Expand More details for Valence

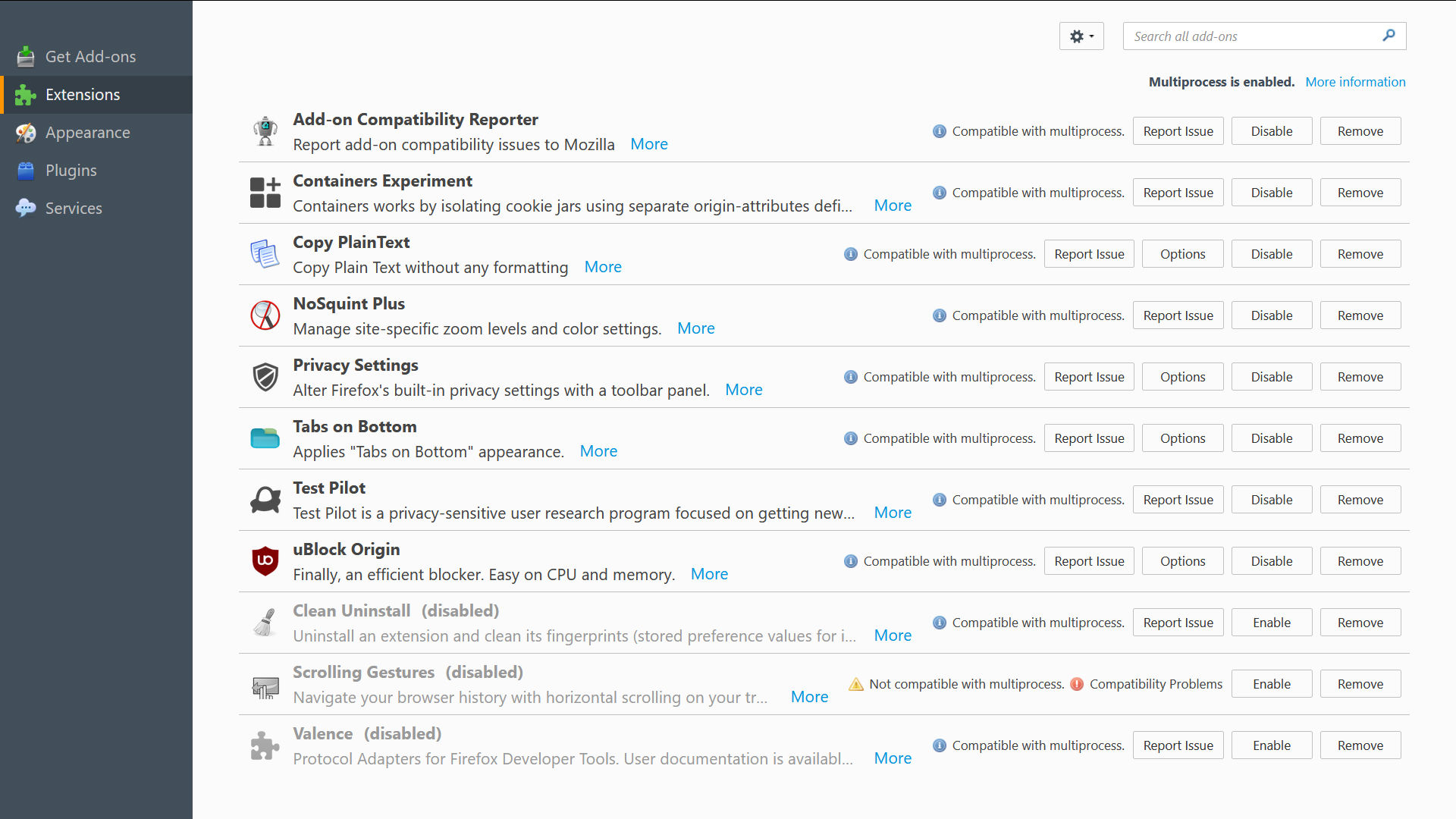pos(893,758)
